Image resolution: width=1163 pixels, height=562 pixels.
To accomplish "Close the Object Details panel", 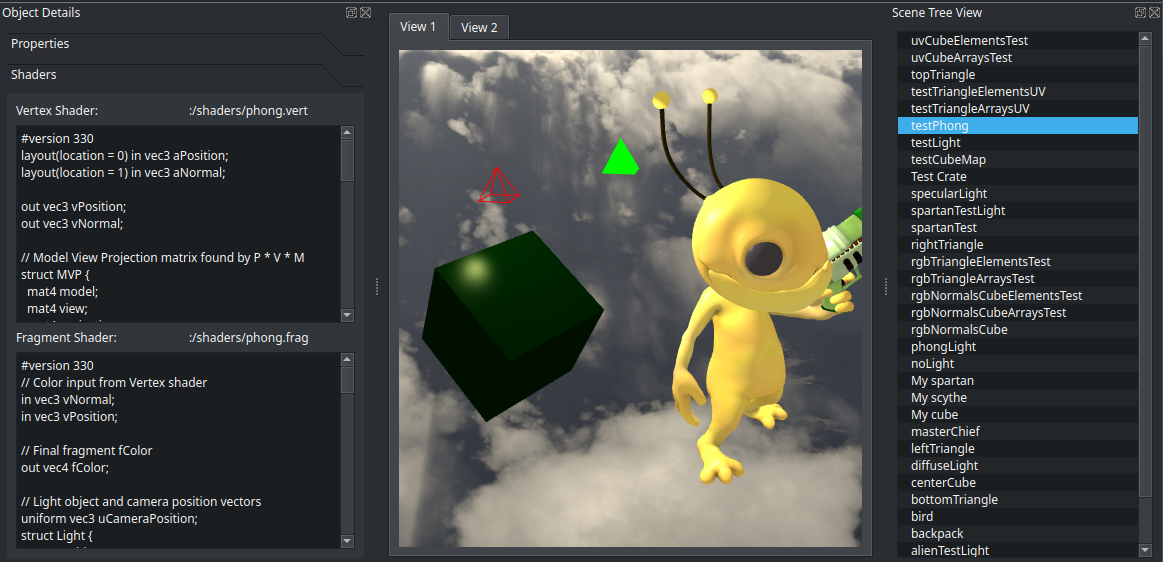I will coord(365,13).
